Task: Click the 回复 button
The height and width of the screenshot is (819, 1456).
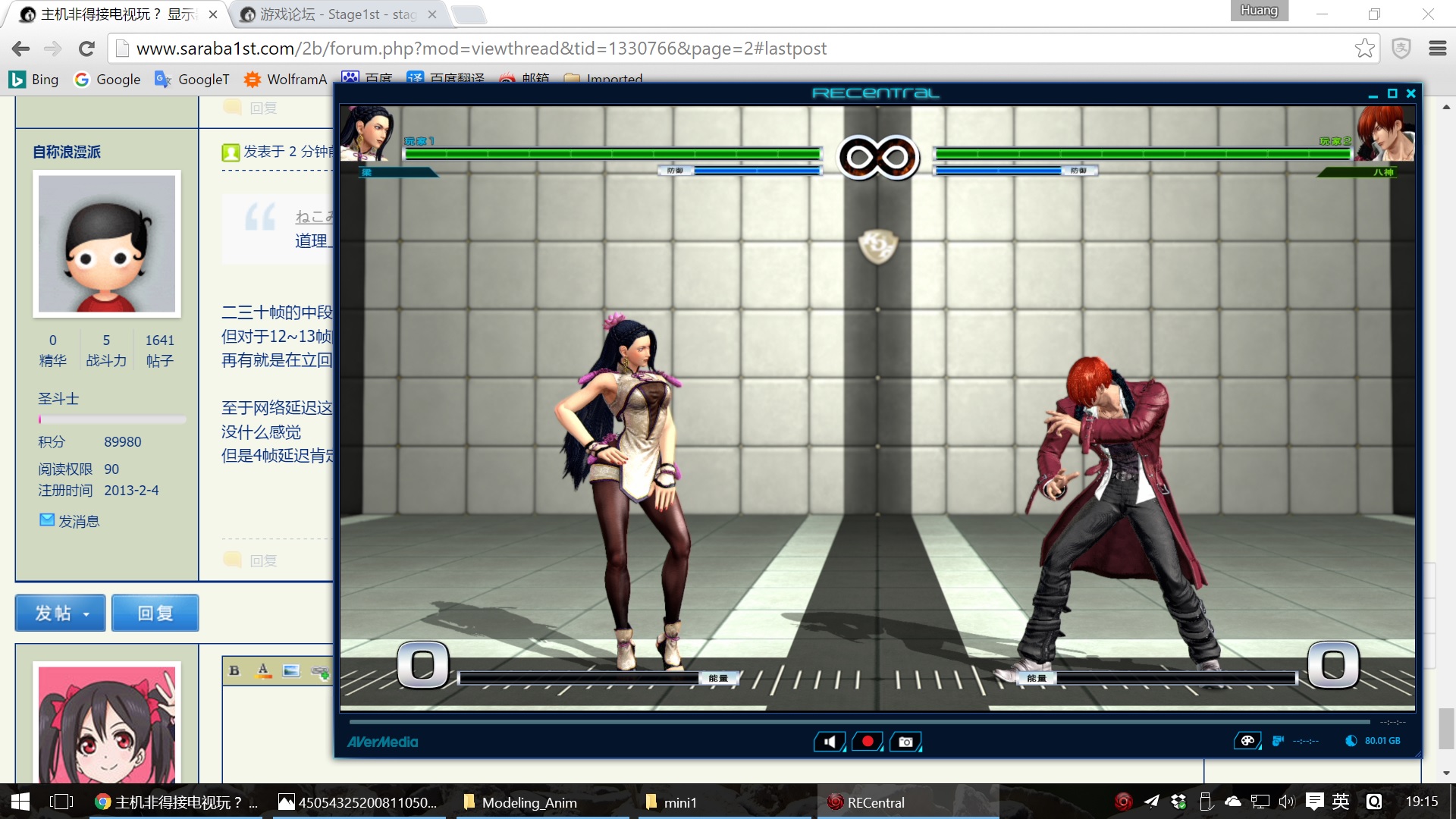Action: [155, 613]
